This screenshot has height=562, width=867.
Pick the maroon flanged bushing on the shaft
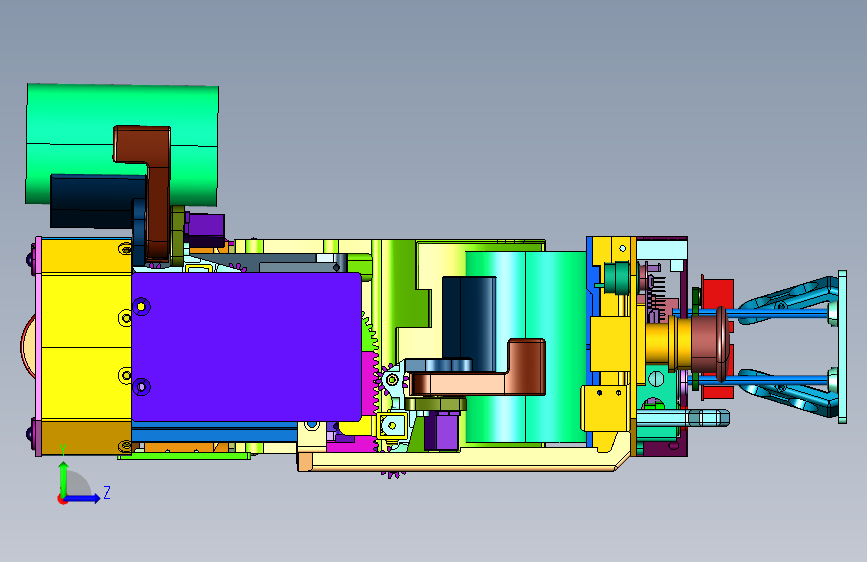pyautogui.click(x=710, y=343)
